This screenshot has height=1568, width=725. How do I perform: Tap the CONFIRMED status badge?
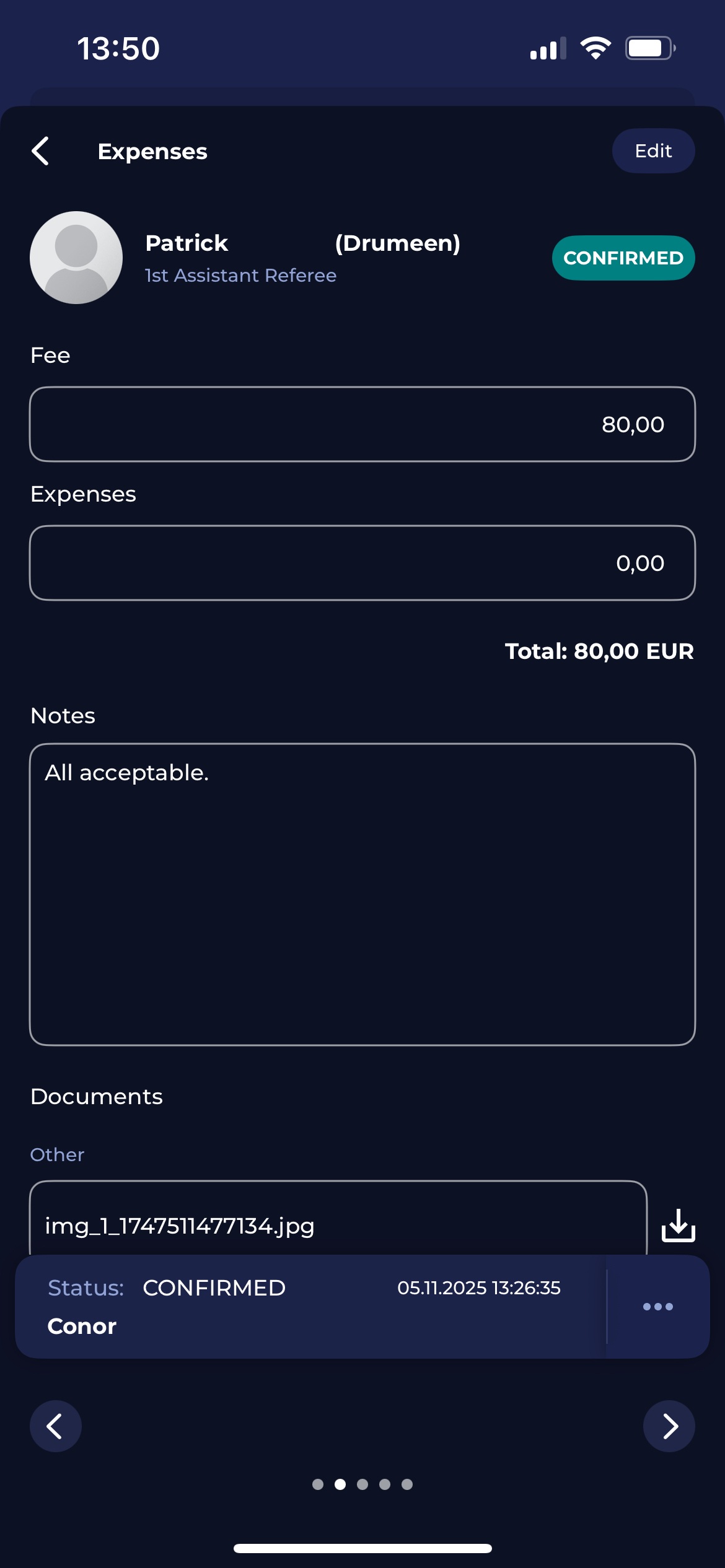pos(623,258)
